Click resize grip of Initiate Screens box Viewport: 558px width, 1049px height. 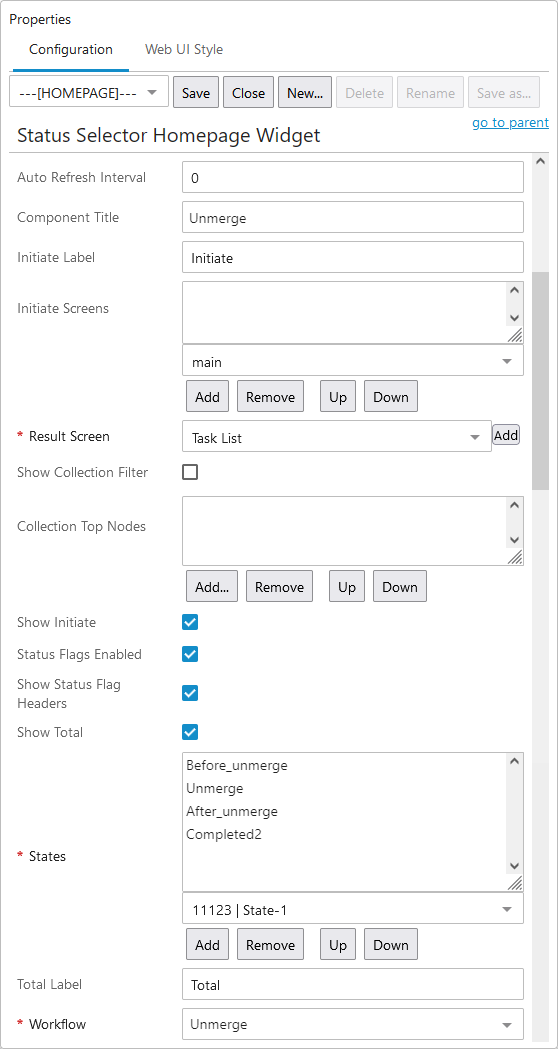515,336
